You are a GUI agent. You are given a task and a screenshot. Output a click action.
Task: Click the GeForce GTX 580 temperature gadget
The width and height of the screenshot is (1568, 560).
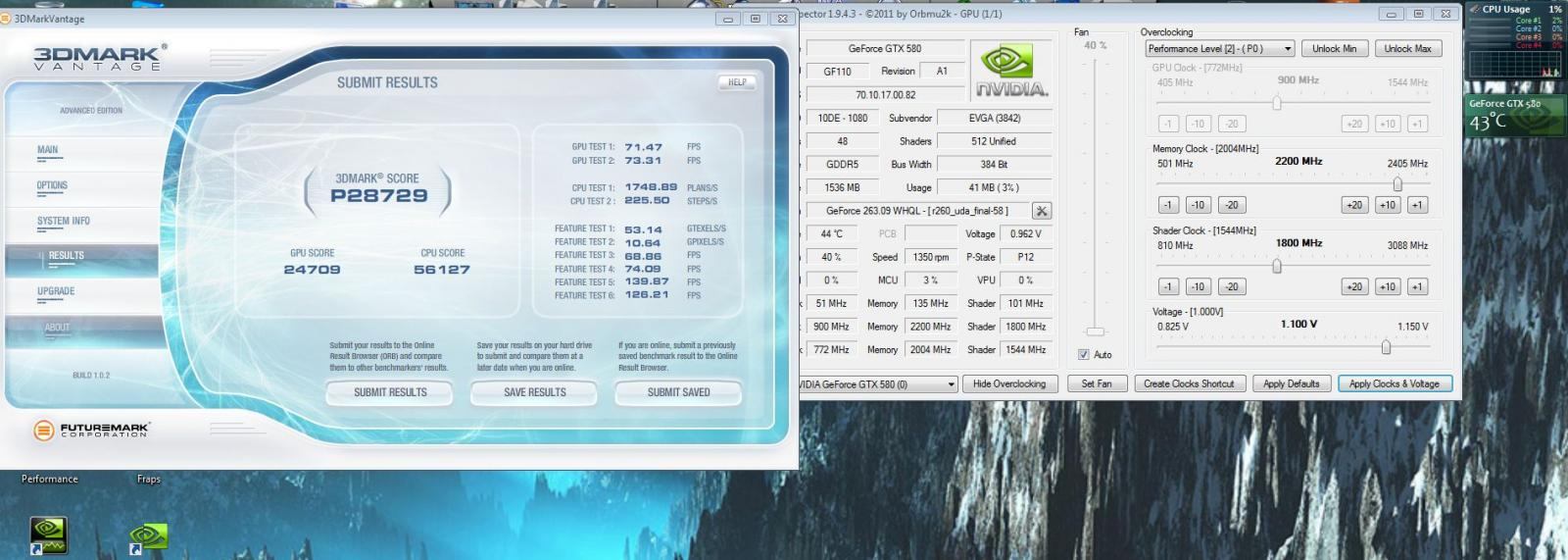(x=1515, y=115)
